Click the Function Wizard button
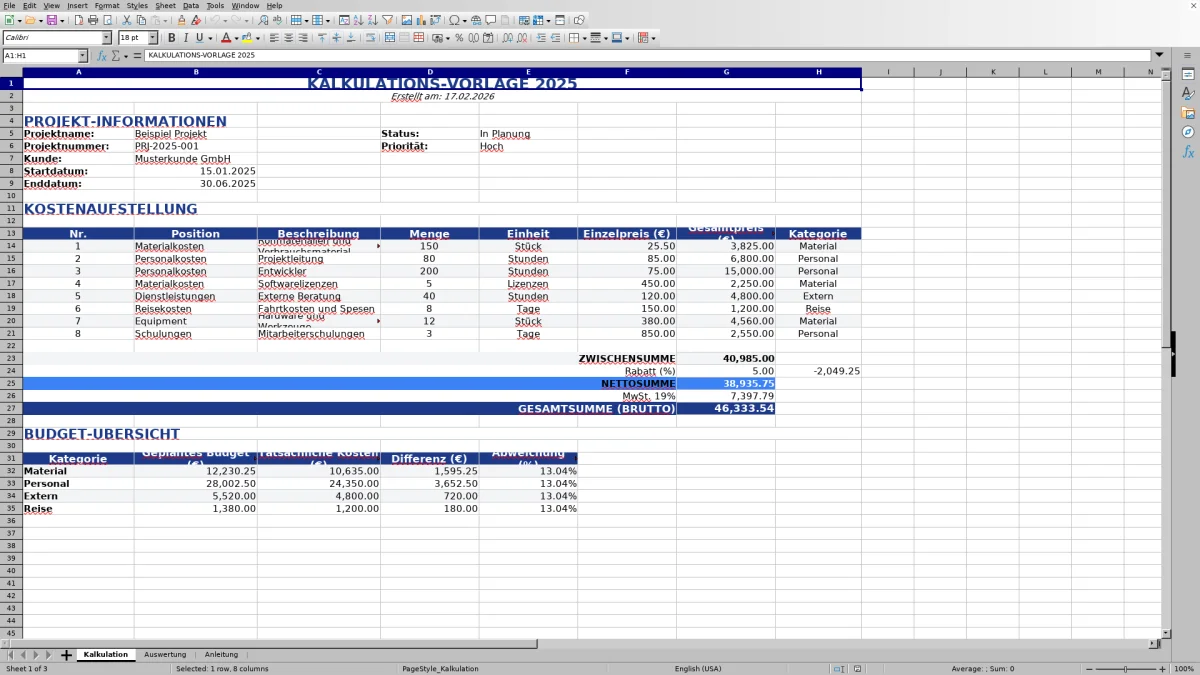 pos(102,56)
